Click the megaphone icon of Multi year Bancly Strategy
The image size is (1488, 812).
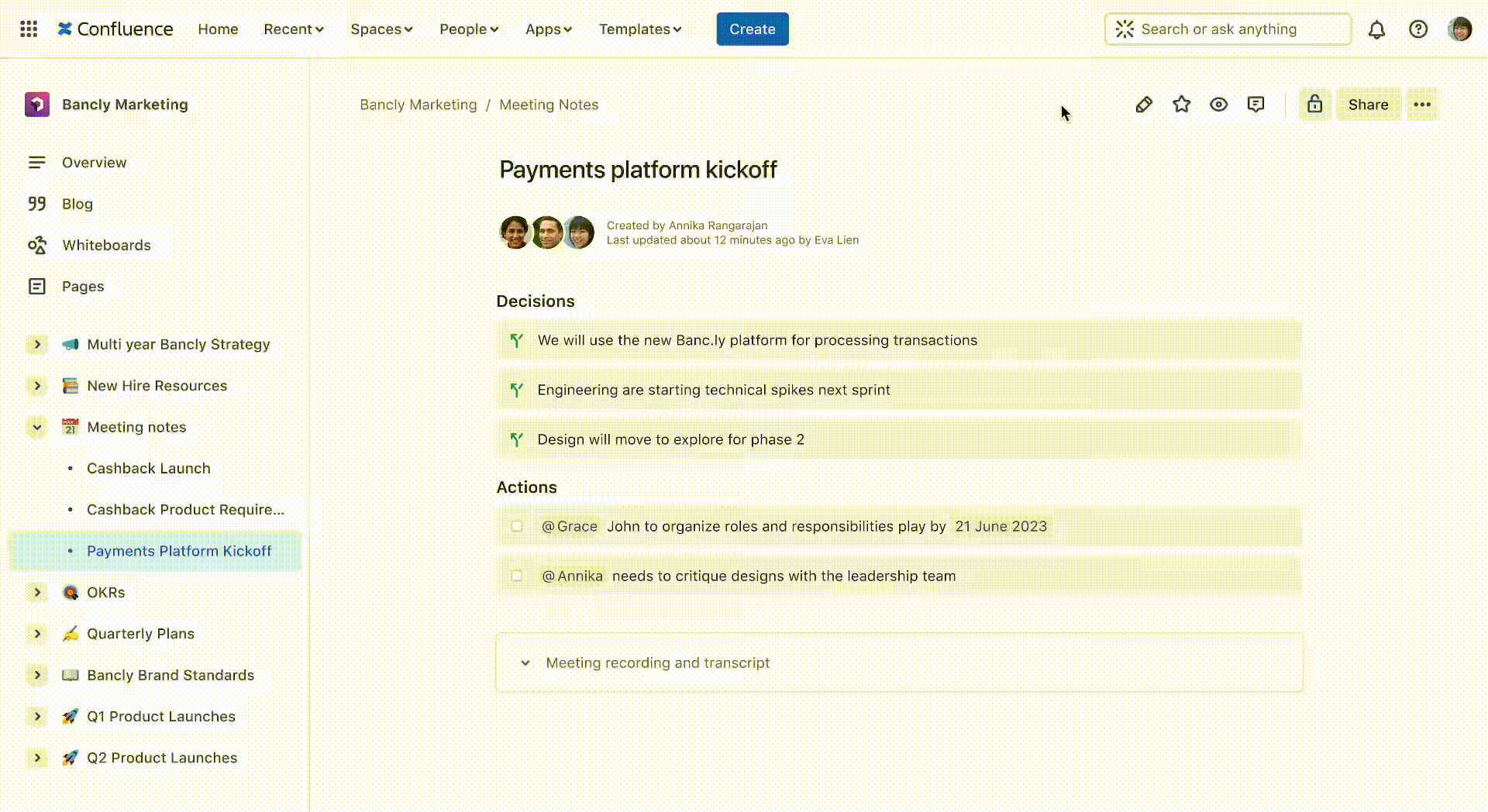(71, 344)
